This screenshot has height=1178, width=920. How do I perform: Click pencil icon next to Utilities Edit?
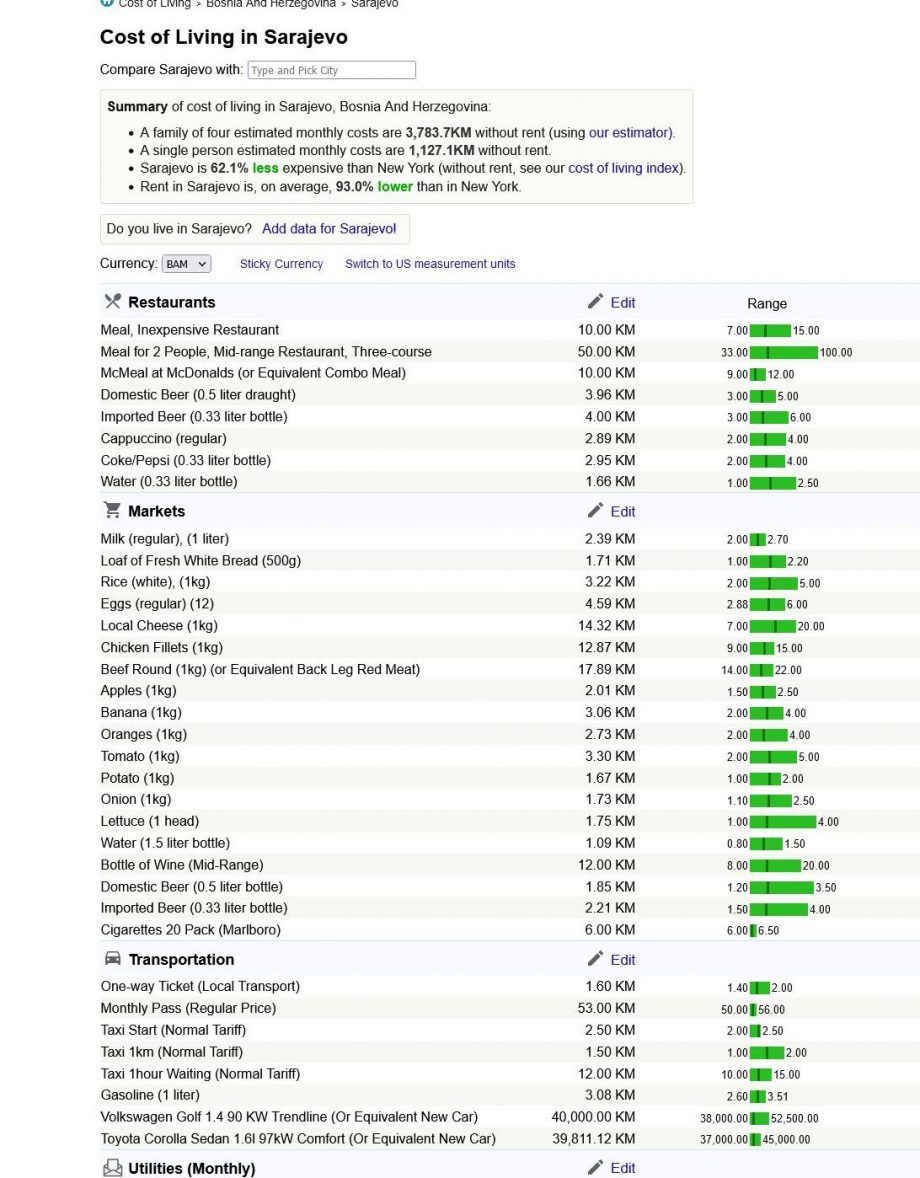(x=595, y=1168)
